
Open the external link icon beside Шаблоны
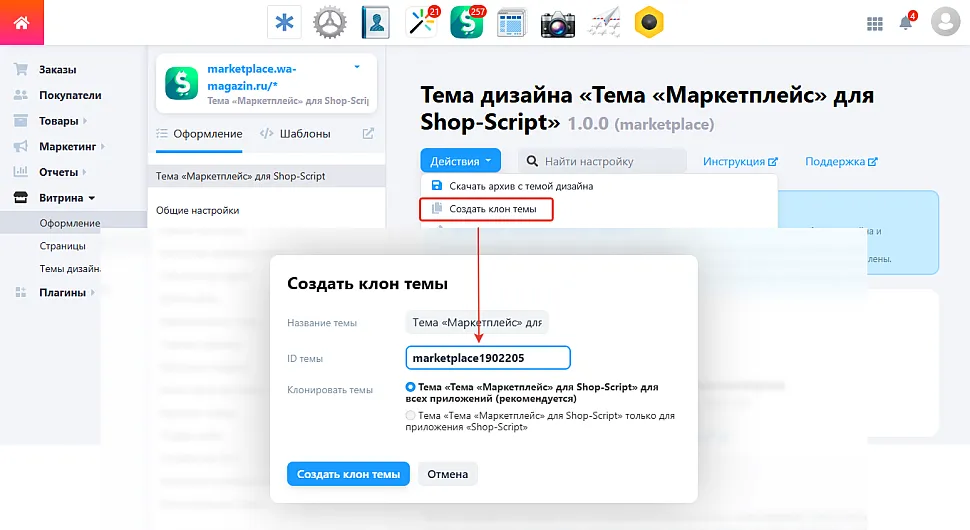(x=368, y=134)
